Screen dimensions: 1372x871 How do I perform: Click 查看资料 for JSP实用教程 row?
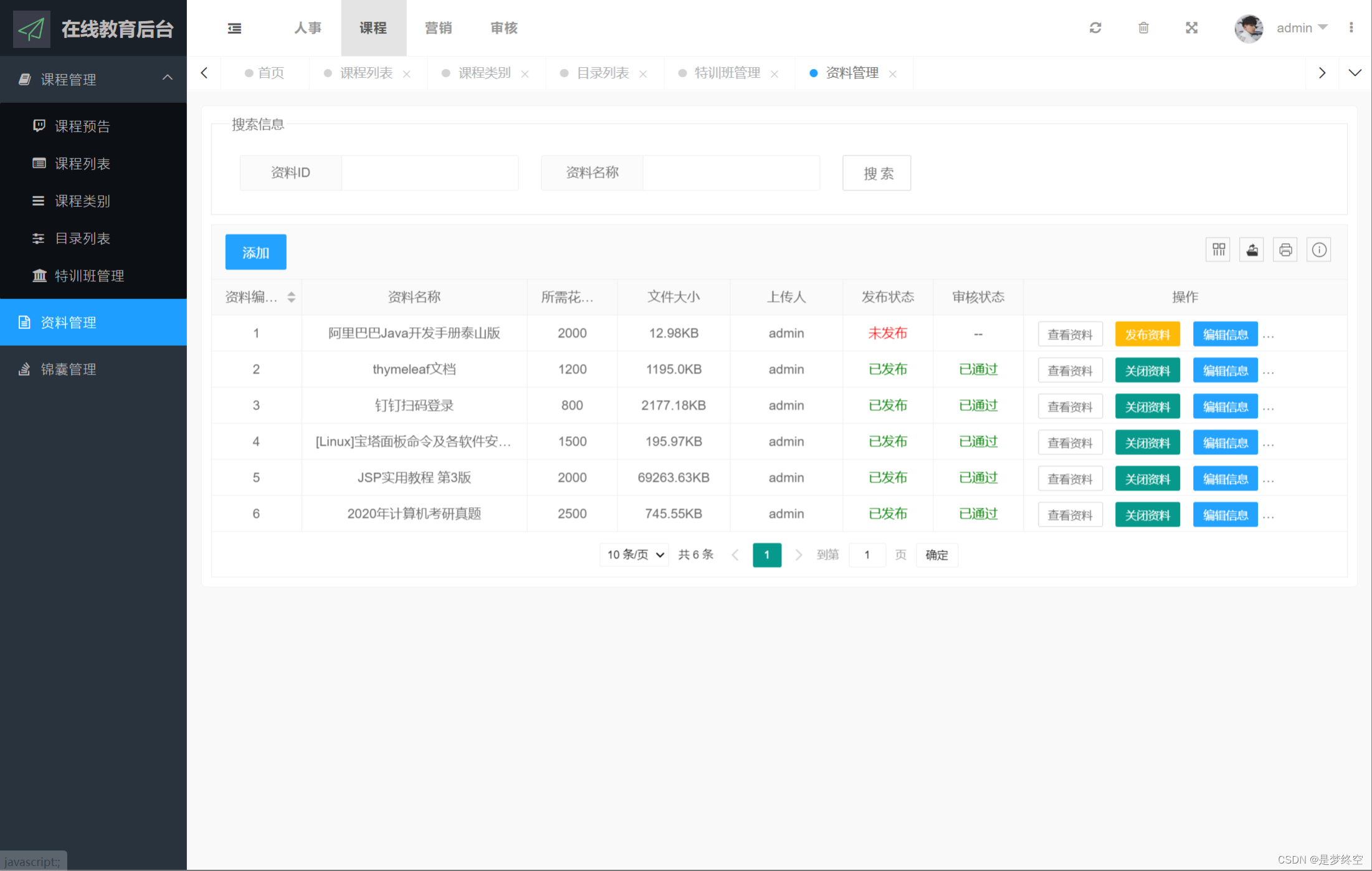1070,478
